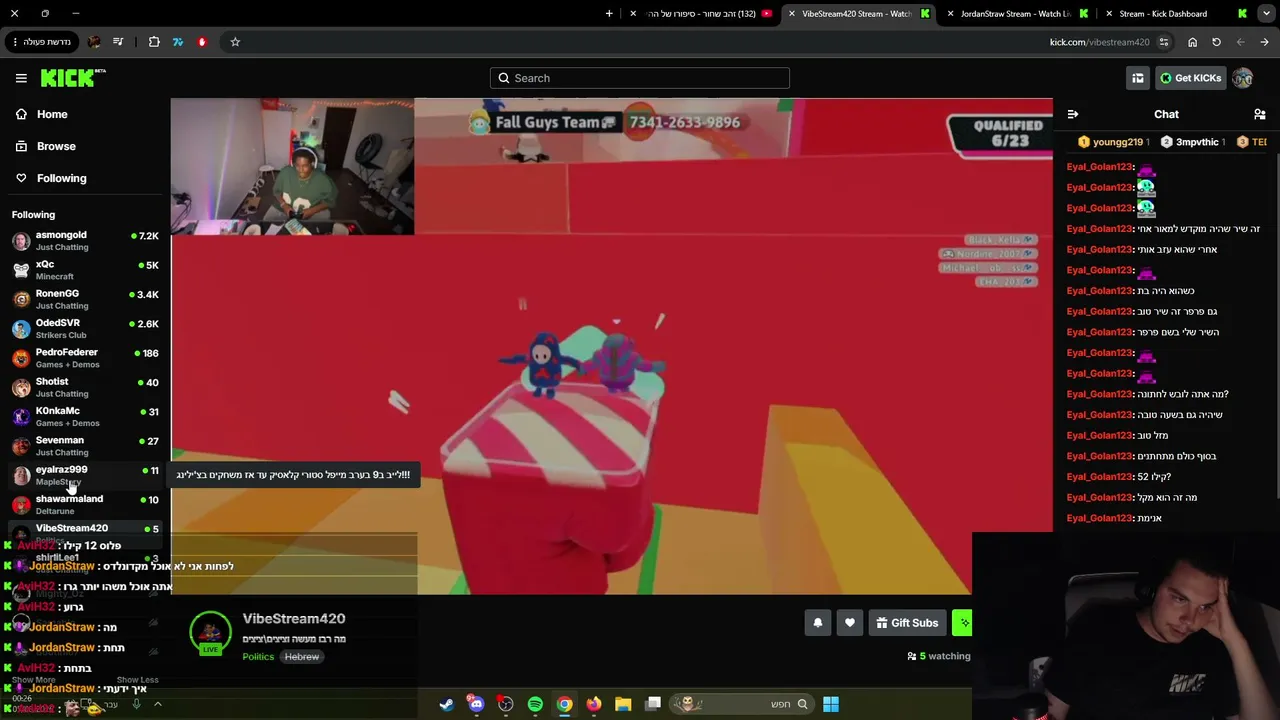
Task: Close the VibeStream420 Stream tab
Action: click(792, 14)
